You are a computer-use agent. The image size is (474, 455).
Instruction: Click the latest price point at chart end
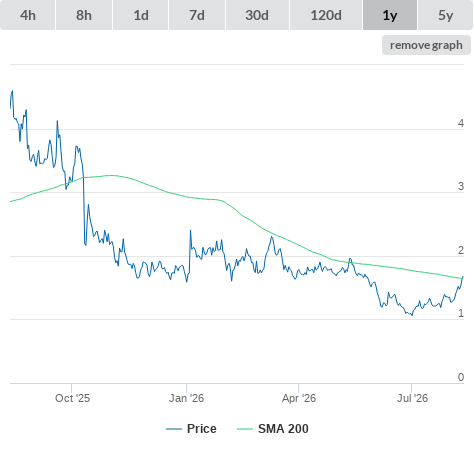tap(463, 277)
